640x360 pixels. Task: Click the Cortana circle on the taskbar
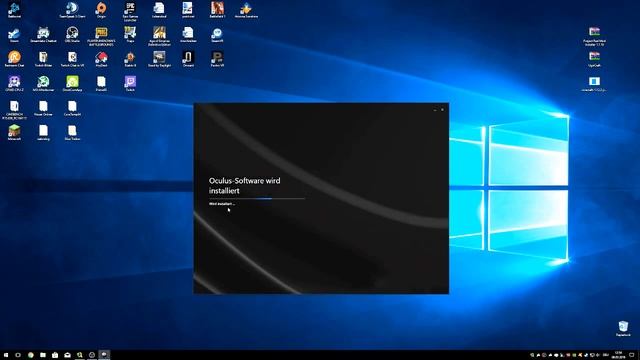(18, 355)
